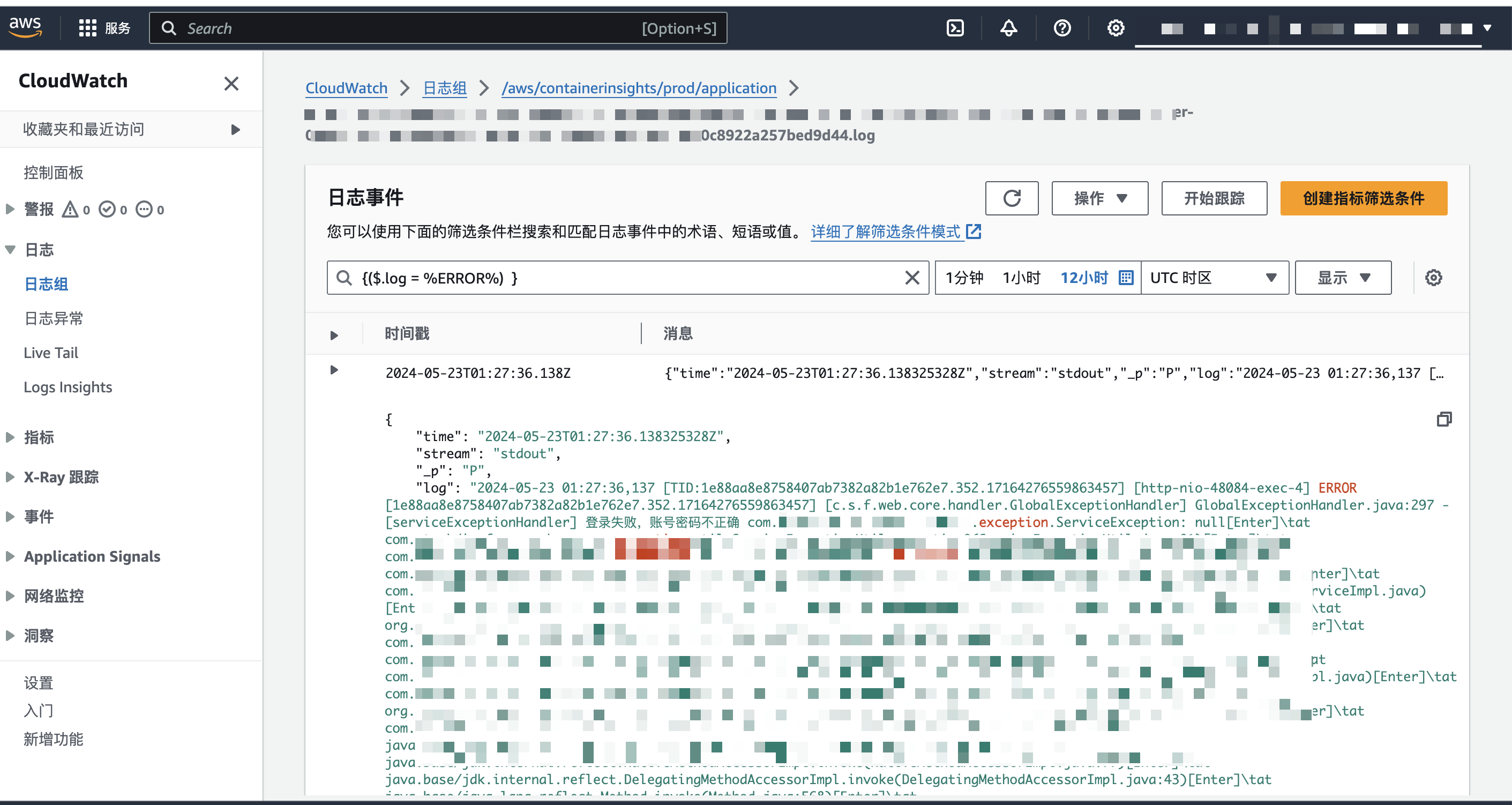The width and height of the screenshot is (1512, 805).
Task: Select the 1小时 time range
Action: (1021, 278)
